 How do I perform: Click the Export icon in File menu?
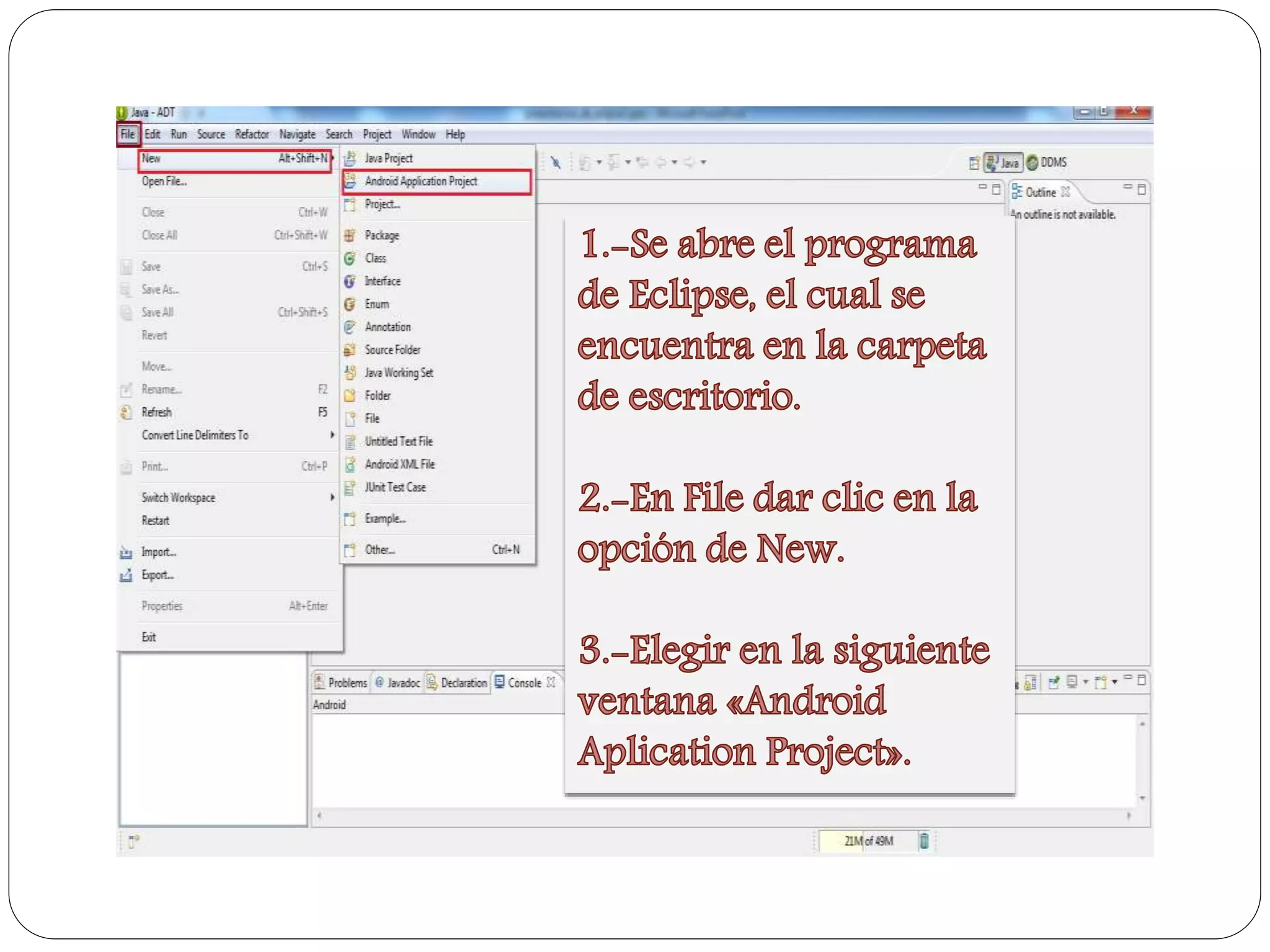point(126,575)
